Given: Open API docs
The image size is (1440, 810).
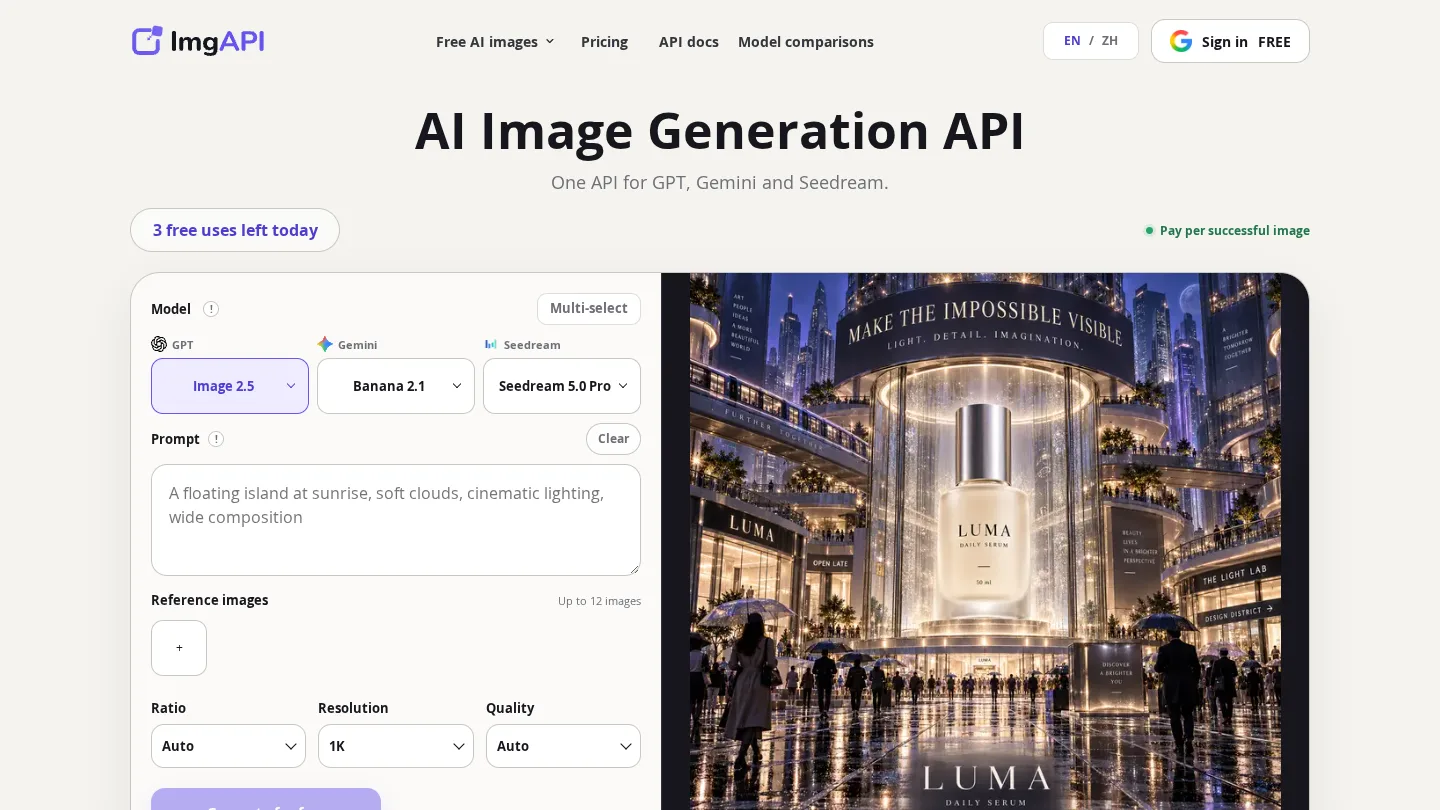Looking at the screenshot, I should [x=689, y=42].
